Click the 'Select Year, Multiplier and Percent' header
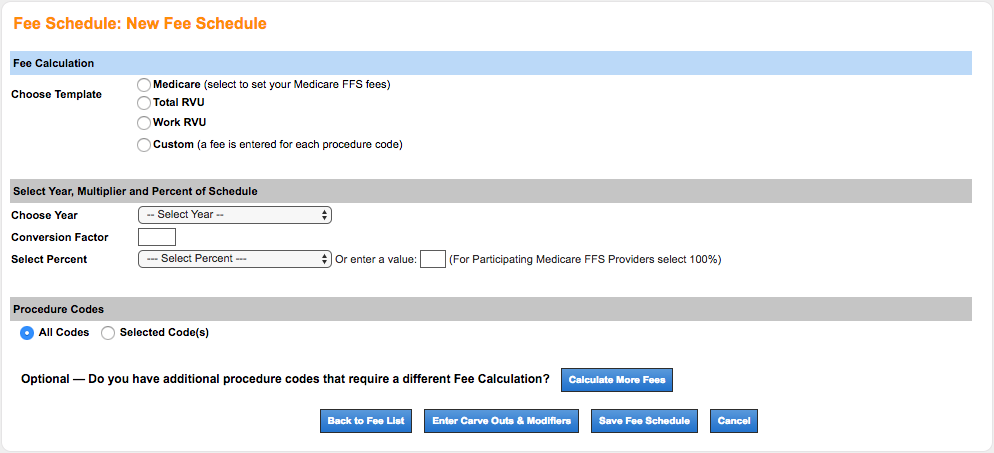 pyautogui.click(x=135, y=191)
